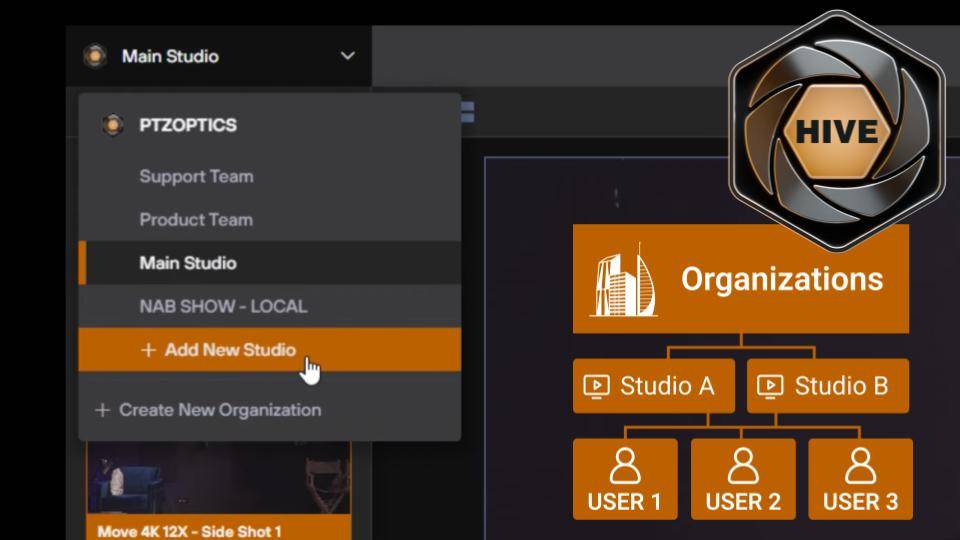Select the PTZOPTICS organization heading
Image resolution: width=960 pixels, height=540 pixels.
click(x=188, y=125)
